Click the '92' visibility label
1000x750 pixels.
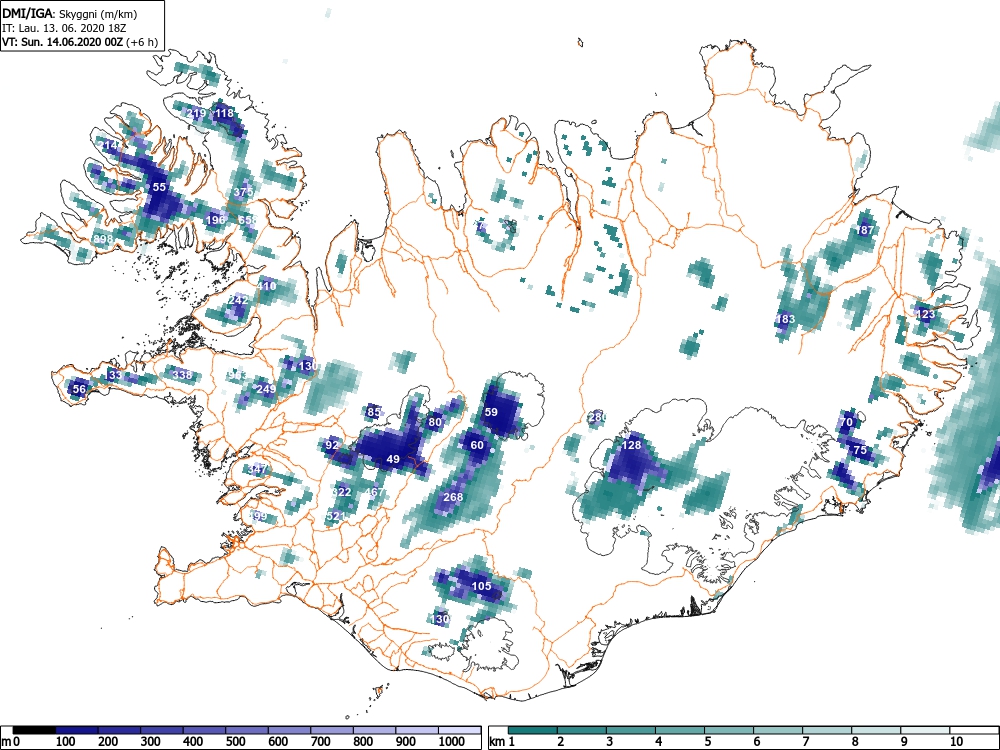pyautogui.click(x=332, y=445)
